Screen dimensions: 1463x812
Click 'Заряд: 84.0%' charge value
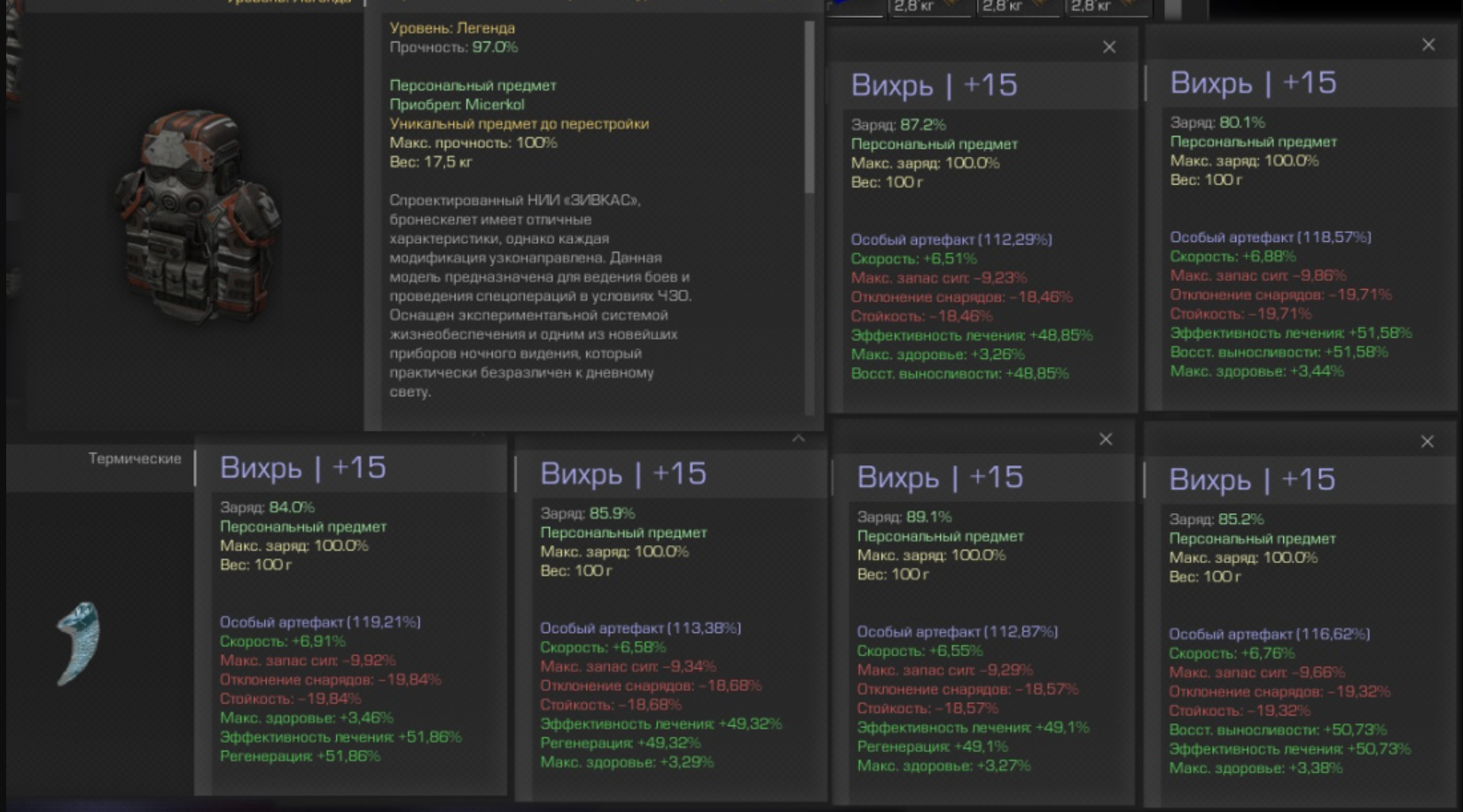point(267,507)
